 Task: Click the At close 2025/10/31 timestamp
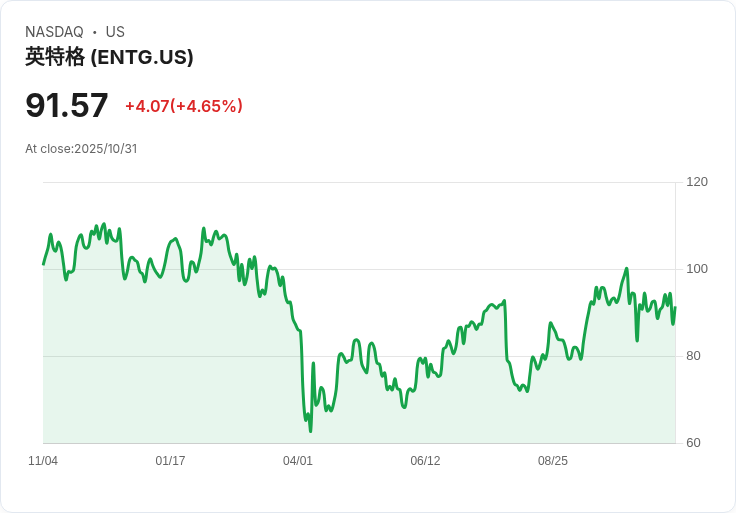pyautogui.click(x=81, y=149)
